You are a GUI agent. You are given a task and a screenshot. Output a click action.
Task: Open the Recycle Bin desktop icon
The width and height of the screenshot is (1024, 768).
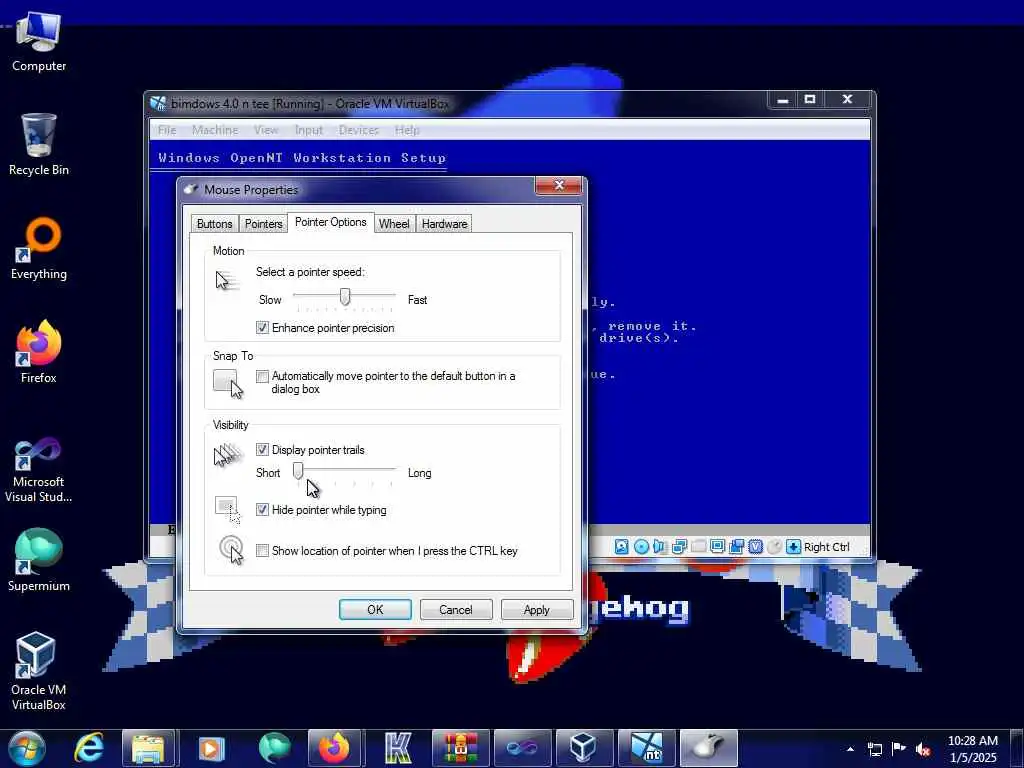point(39,144)
